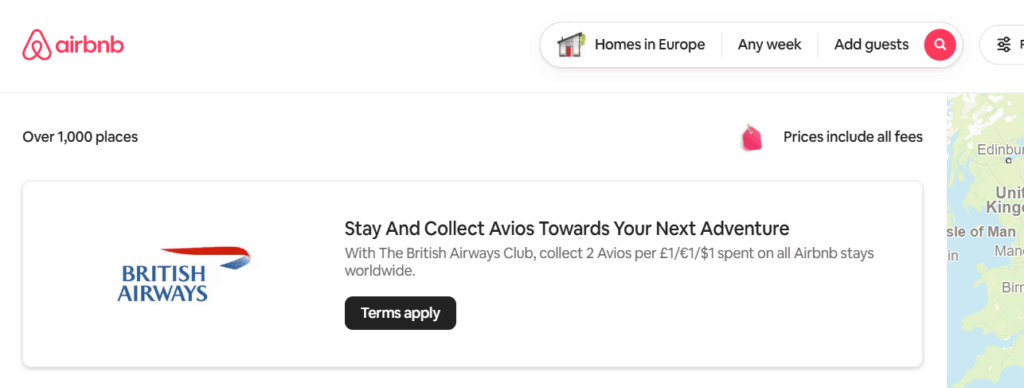Image resolution: width=1024 pixels, height=388 pixels.
Task: Click the Stay And Collect Avios headline
Action: (x=567, y=229)
